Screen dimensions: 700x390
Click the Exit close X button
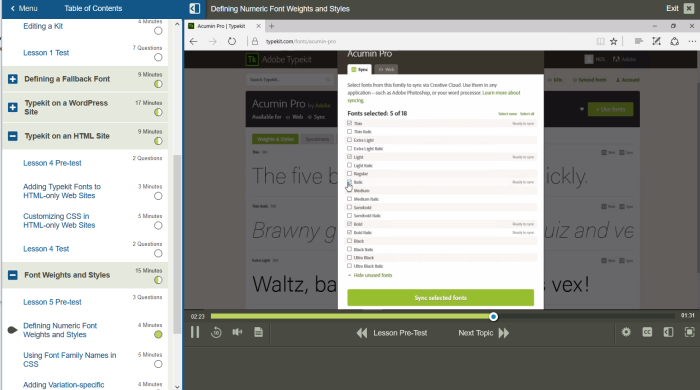click(689, 8)
